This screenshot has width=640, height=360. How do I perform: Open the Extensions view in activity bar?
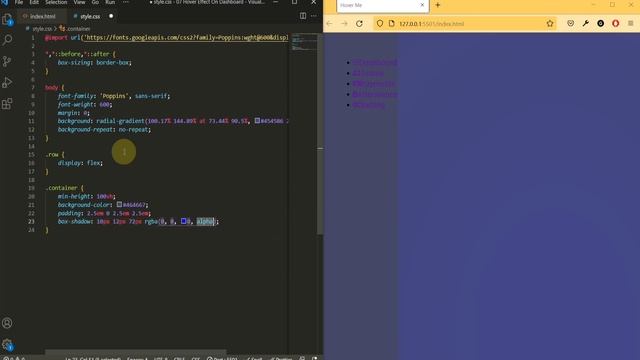[7, 104]
